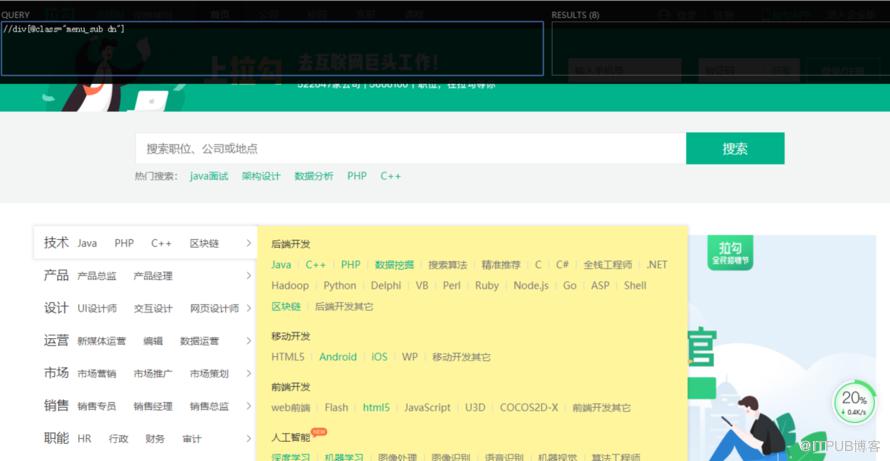This screenshot has height=461, width=890.
Task: Open the 市场推广 link
Action: click(153, 374)
